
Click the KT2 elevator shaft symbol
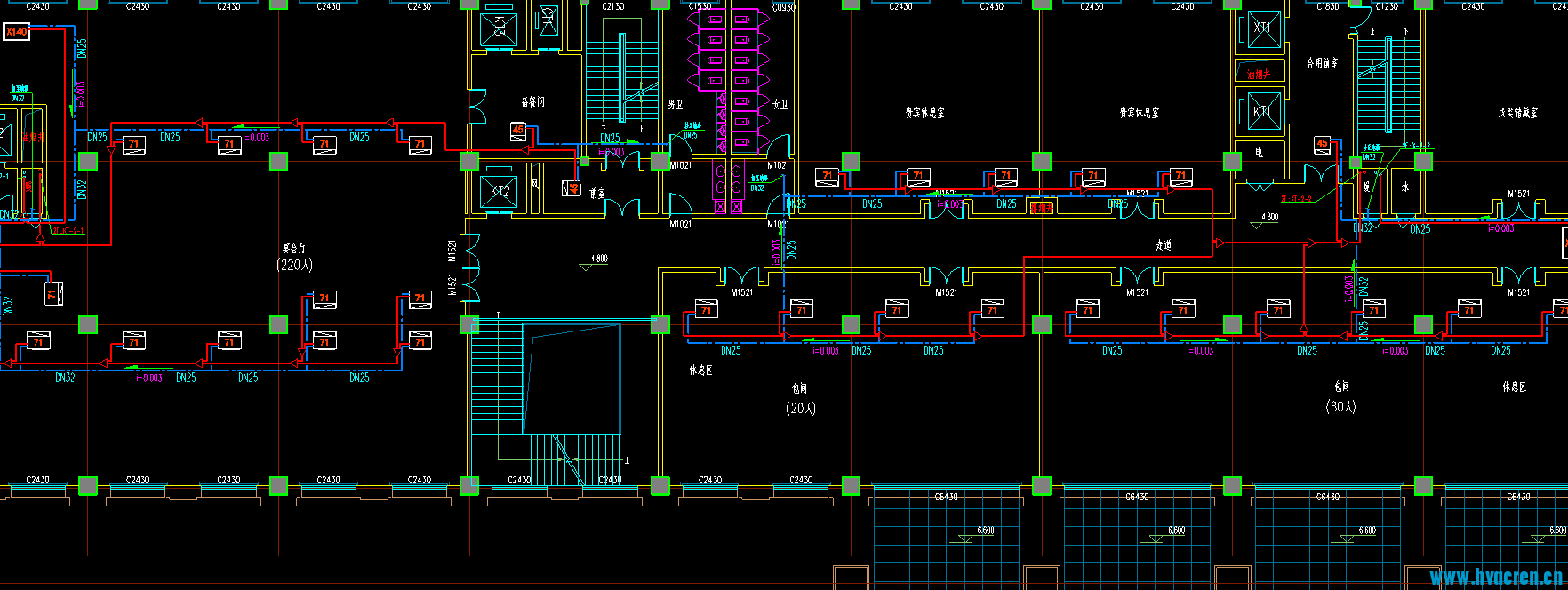pos(500,191)
